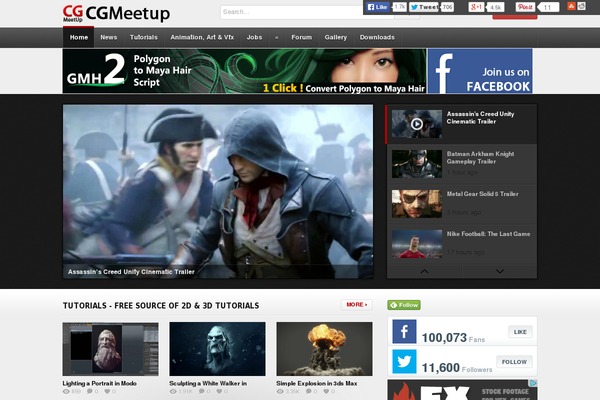Go to the News menu item
This screenshot has width=600, height=400.
(x=109, y=38)
